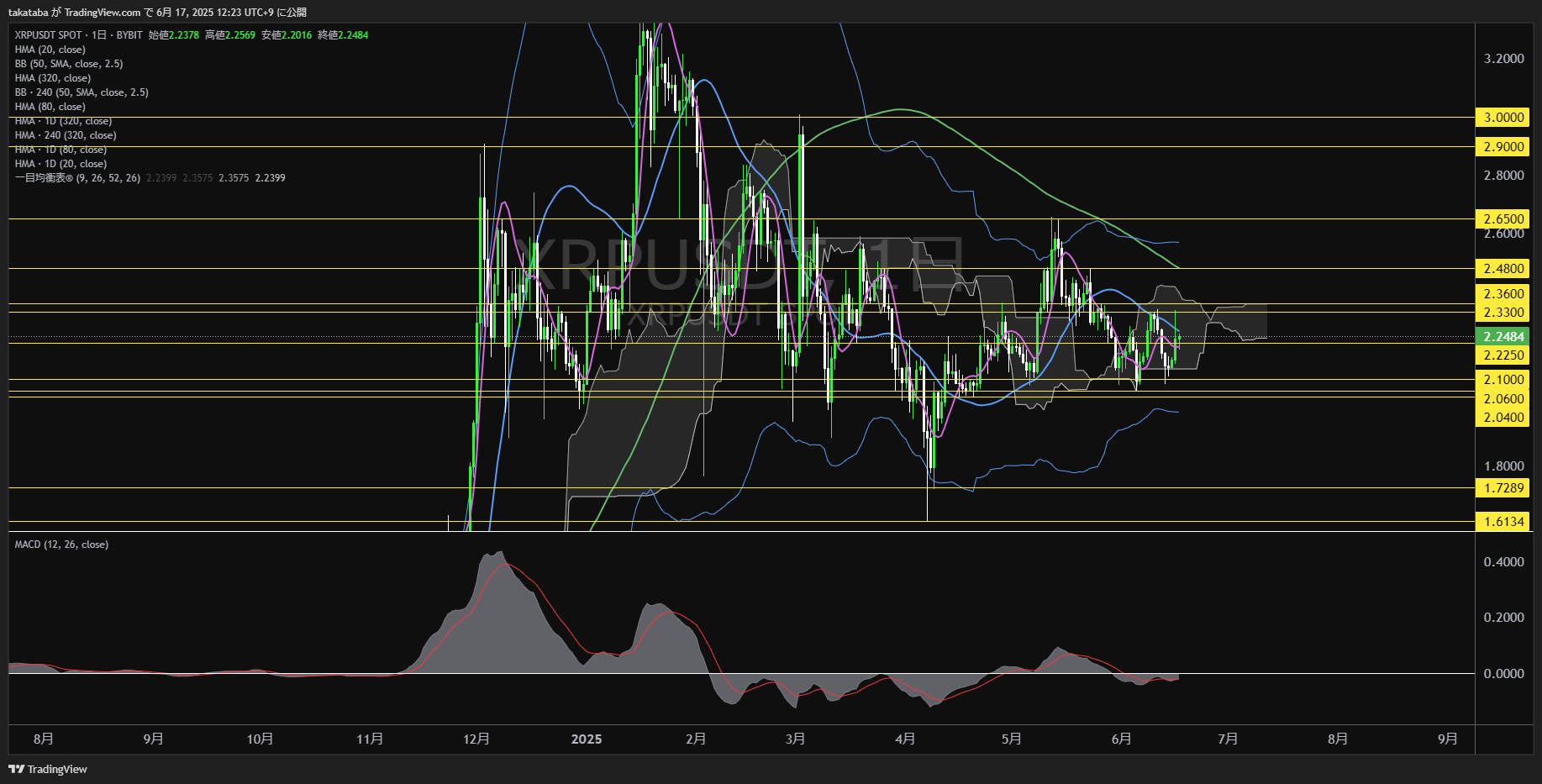Select the HMA (80, close) indicator legend
1542x784 pixels.
50,107
